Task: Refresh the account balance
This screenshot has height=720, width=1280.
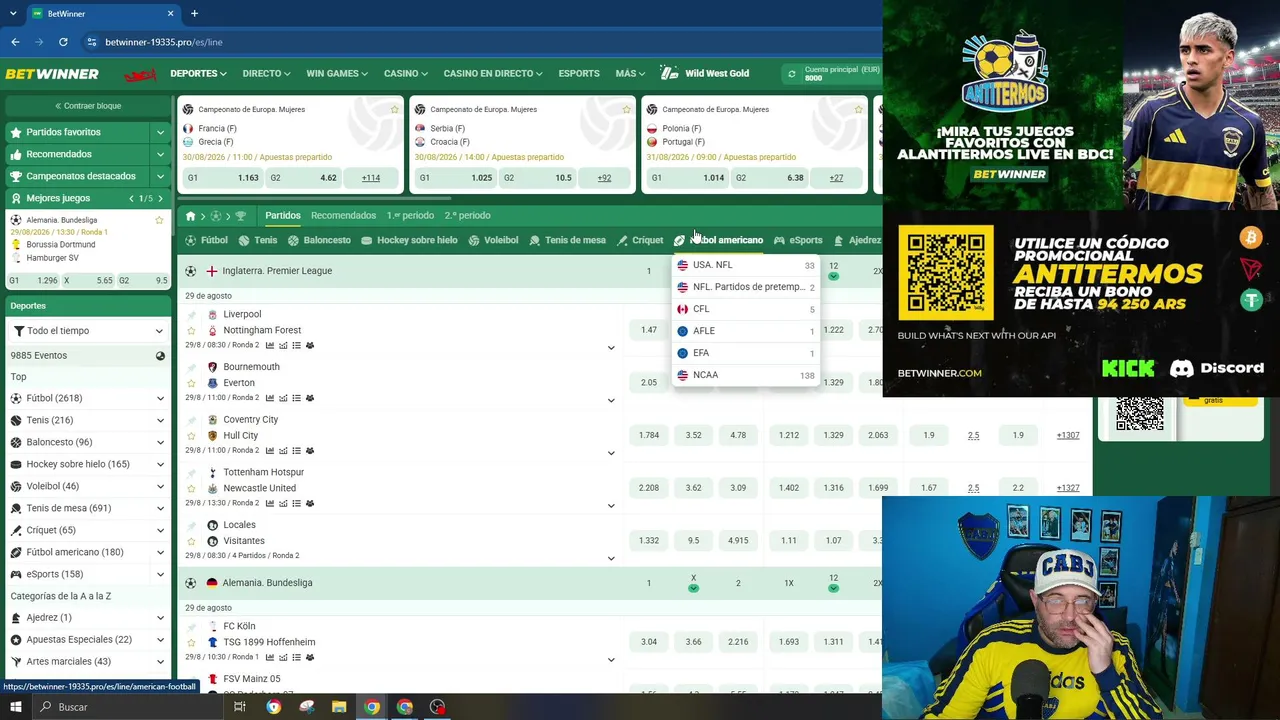Action: tap(792, 74)
